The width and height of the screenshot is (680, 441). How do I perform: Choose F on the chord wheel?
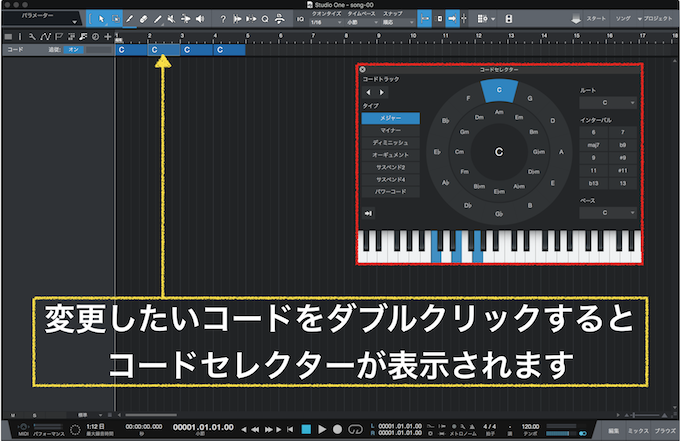click(x=468, y=98)
